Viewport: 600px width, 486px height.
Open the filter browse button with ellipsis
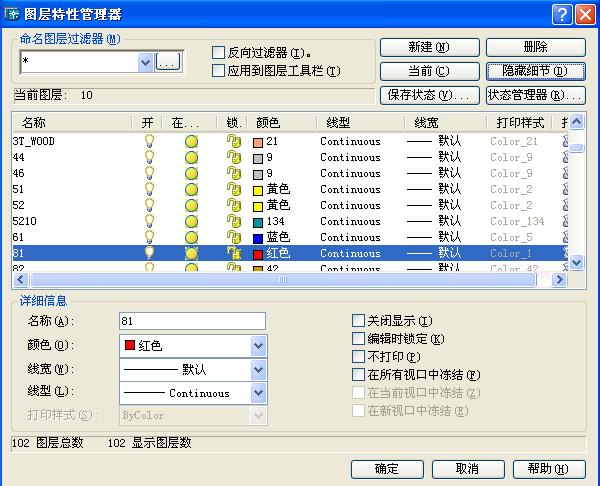click(x=168, y=62)
